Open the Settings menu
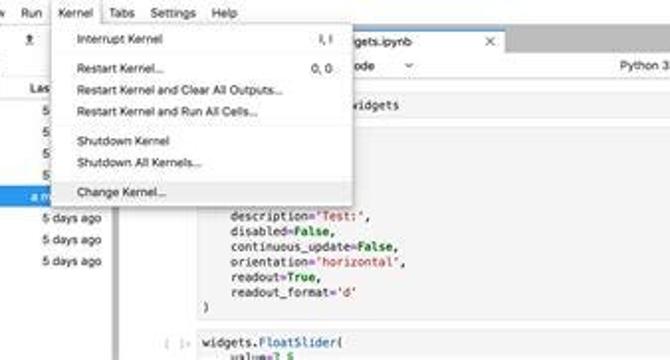This screenshot has height=360, width=670. click(173, 13)
